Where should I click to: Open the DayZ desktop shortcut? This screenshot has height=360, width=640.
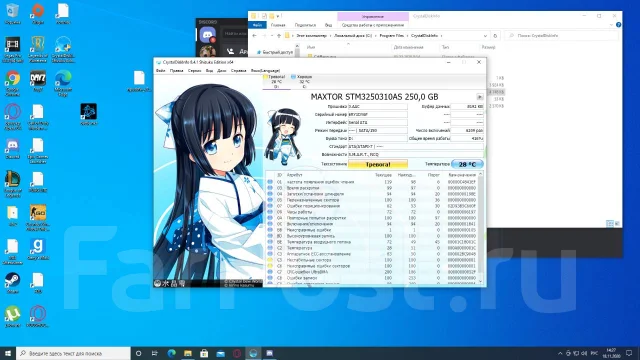pyautogui.click(x=38, y=81)
